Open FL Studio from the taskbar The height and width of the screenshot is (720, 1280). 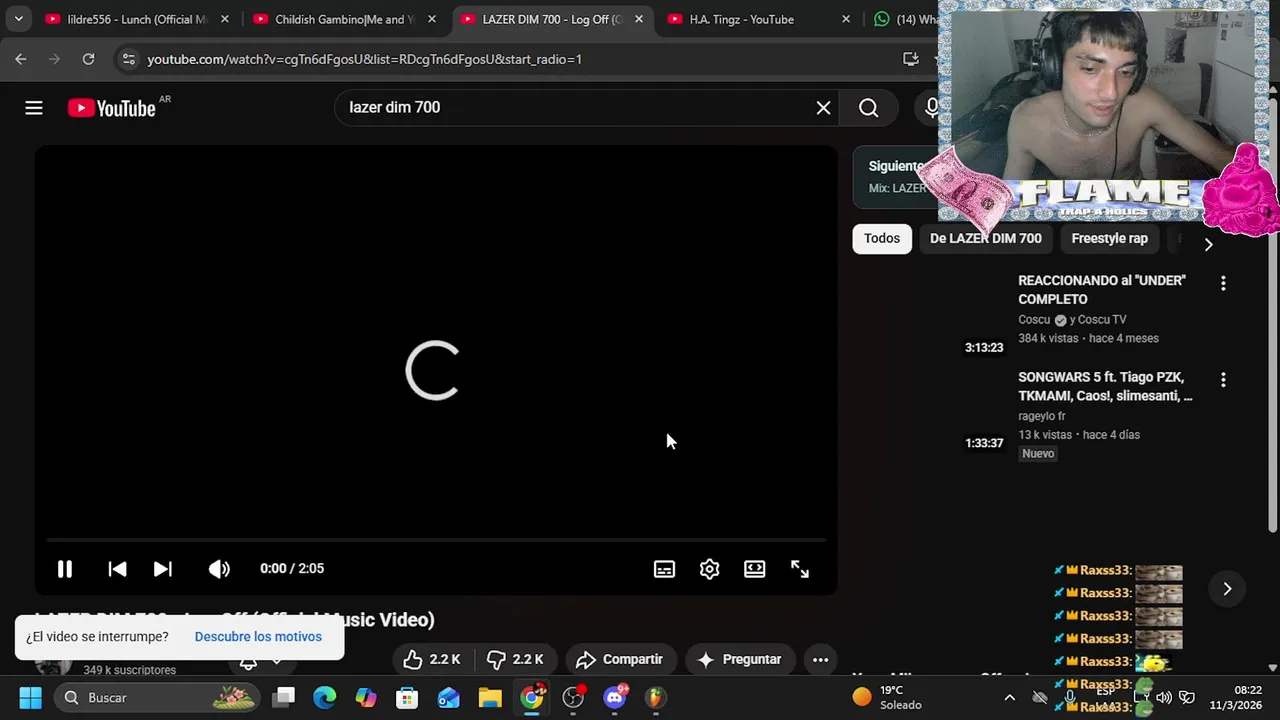click(x=655, y=697)
